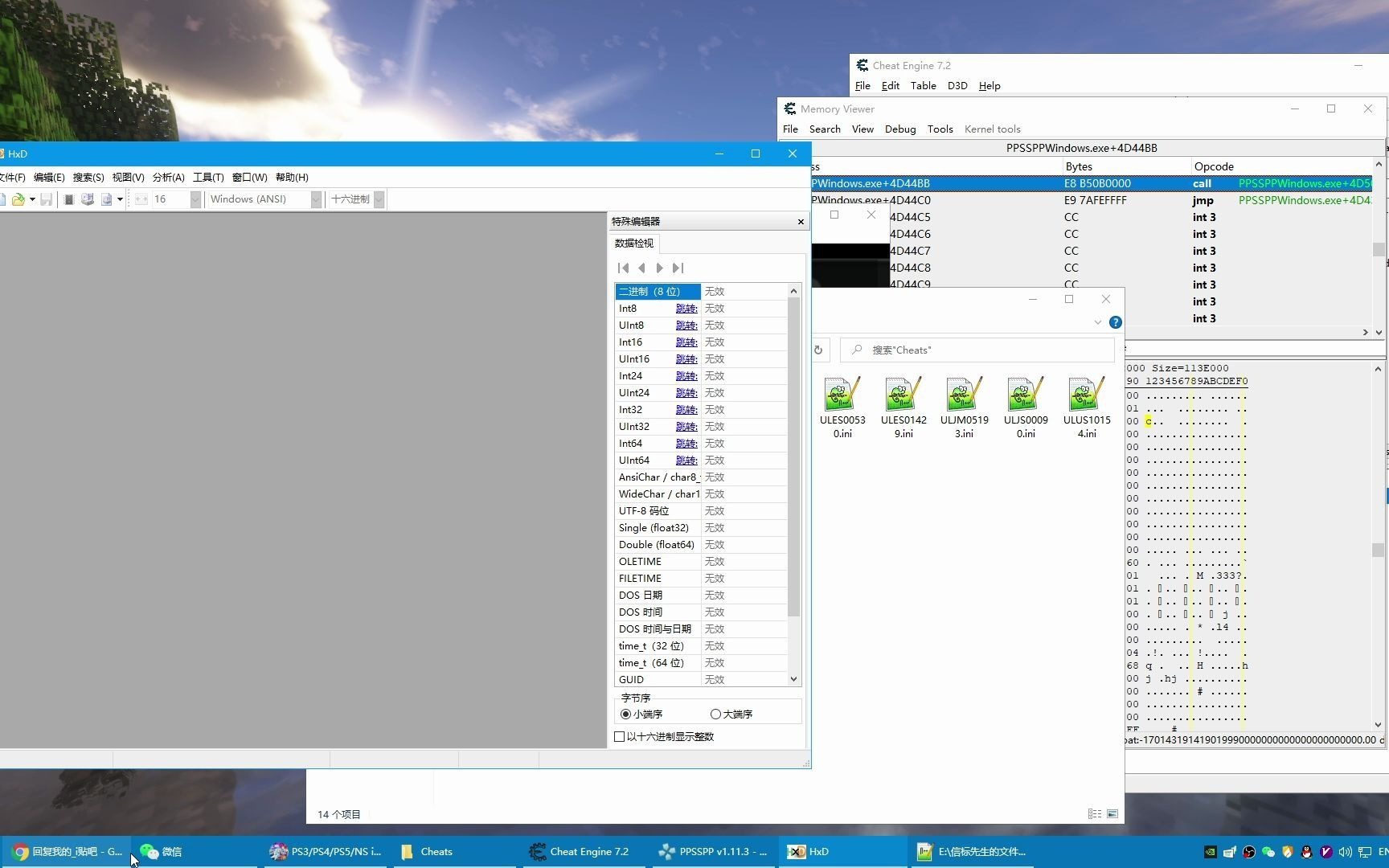Open the 窗口(W) menu in HxD

pos(249,178)
